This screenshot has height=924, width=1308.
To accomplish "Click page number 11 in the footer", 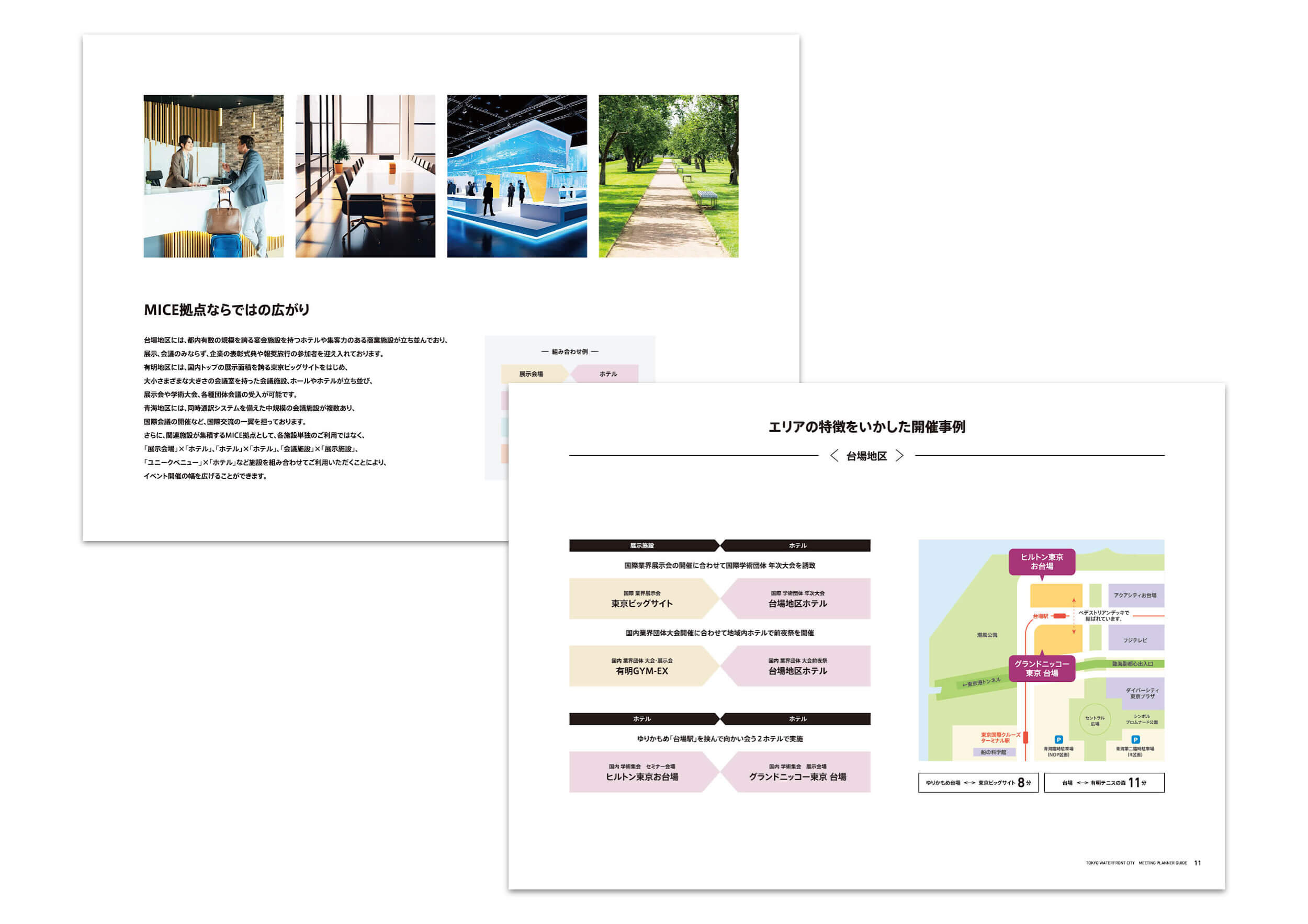I will 1198,863.
